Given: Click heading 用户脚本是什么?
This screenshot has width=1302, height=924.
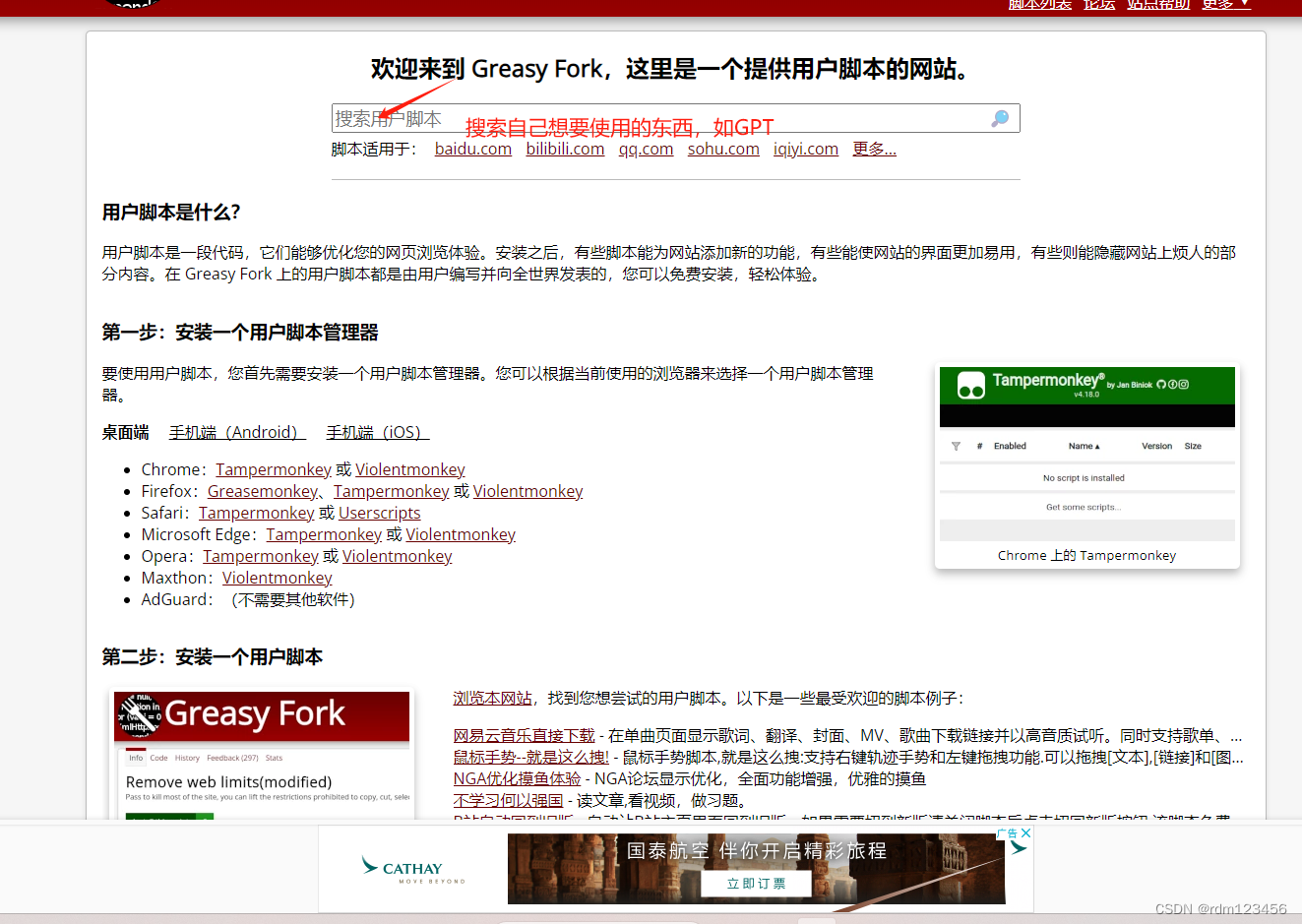Looking at the screenshot, I should [x=171, y=213].
